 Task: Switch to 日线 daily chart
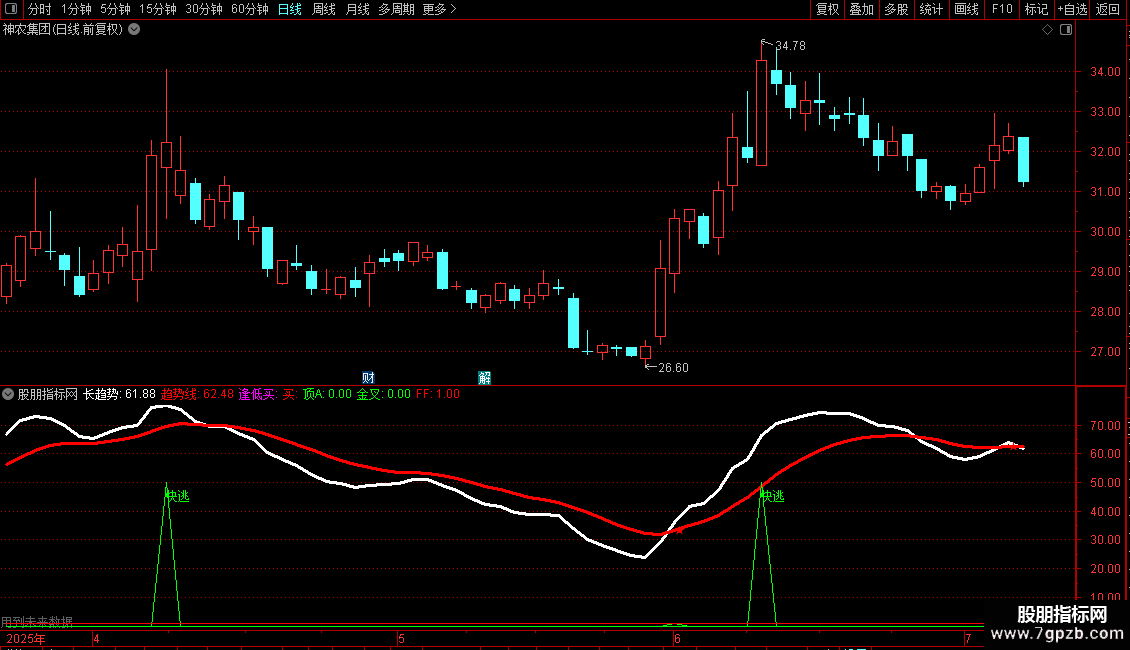click(x=290, y=9)
